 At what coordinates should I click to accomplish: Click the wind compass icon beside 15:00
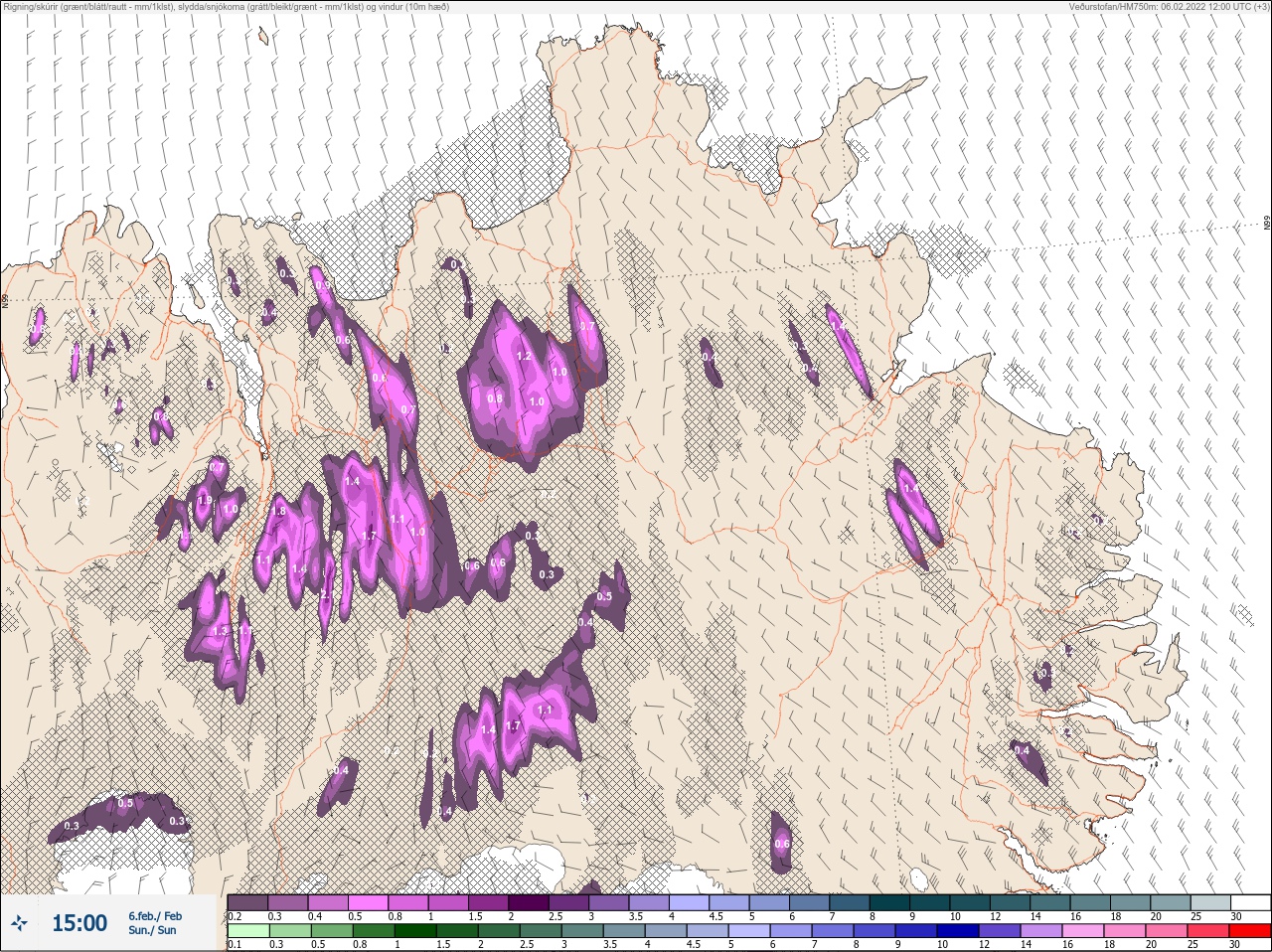tap(20, 923)
